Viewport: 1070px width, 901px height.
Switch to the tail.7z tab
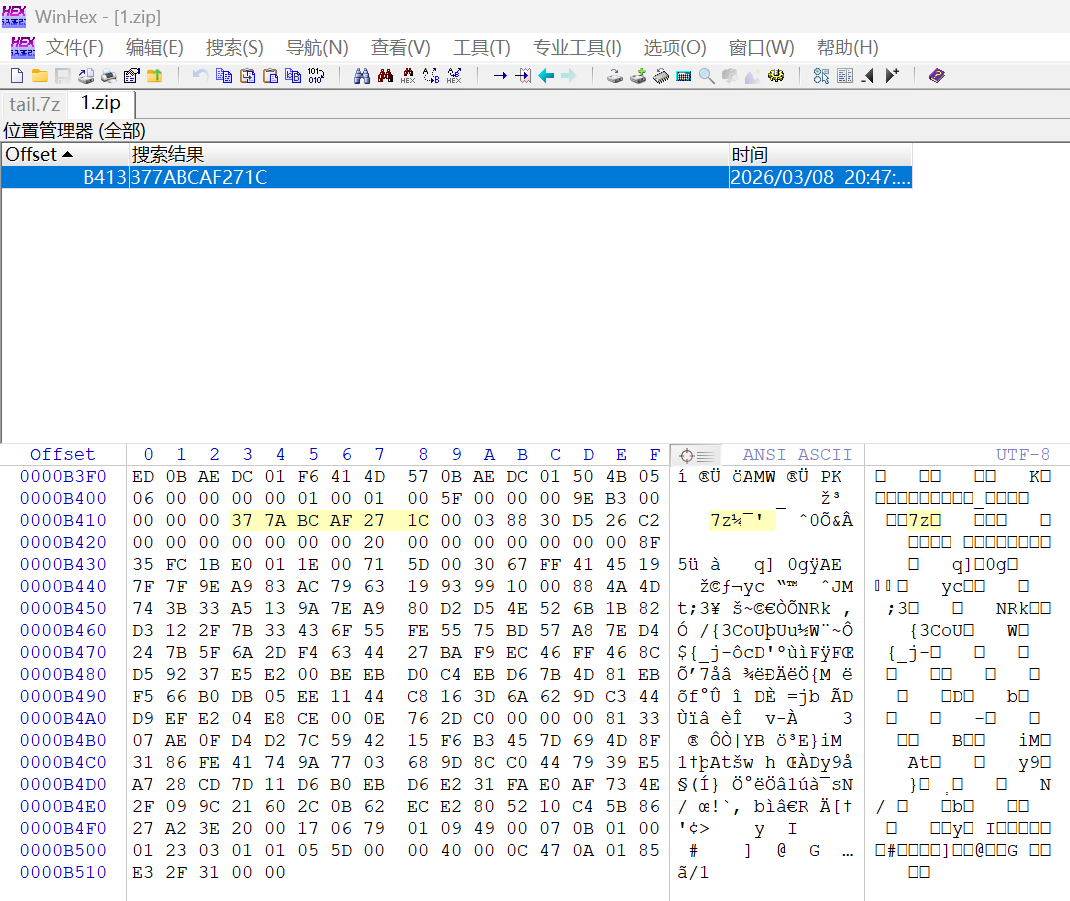coord(35,104)
